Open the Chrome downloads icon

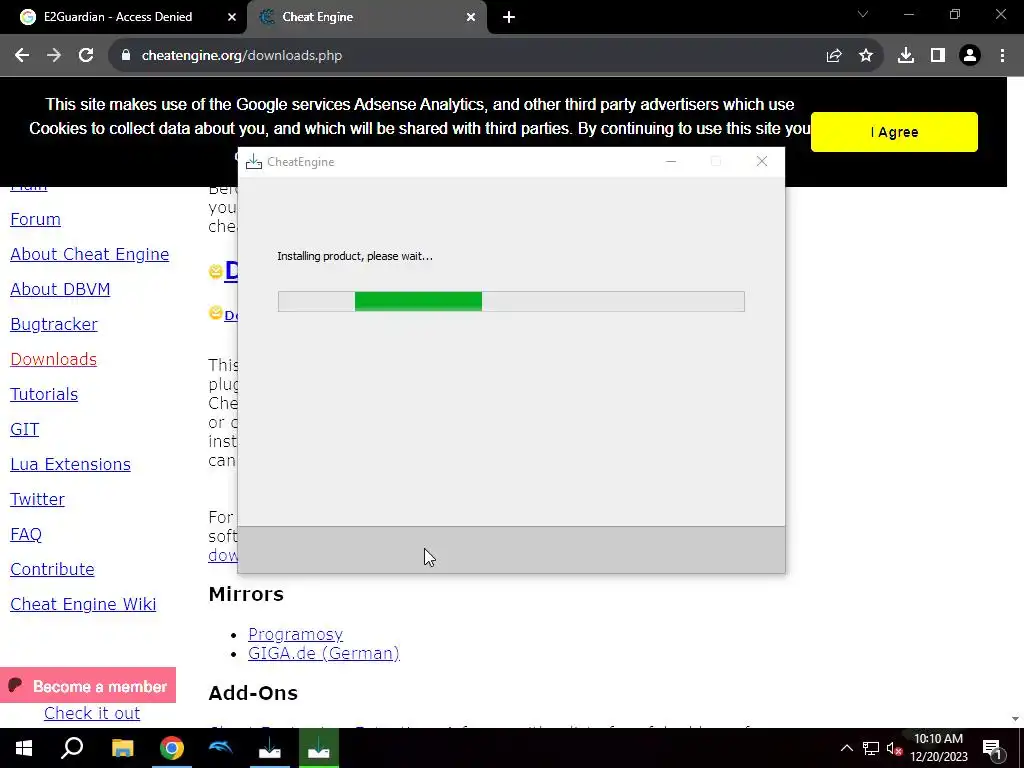tap(905, 56)
